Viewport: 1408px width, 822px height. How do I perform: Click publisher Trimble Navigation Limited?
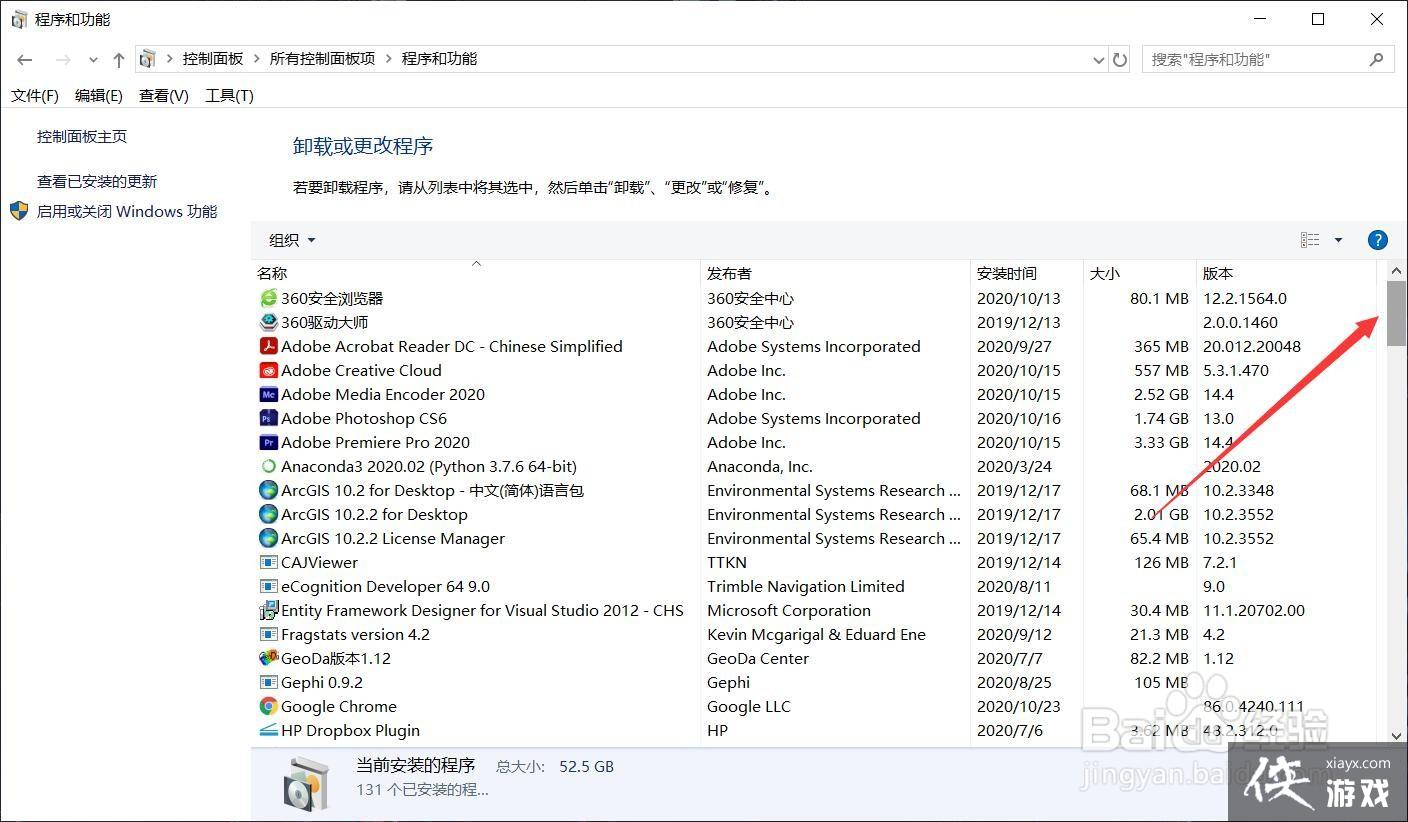805,586
